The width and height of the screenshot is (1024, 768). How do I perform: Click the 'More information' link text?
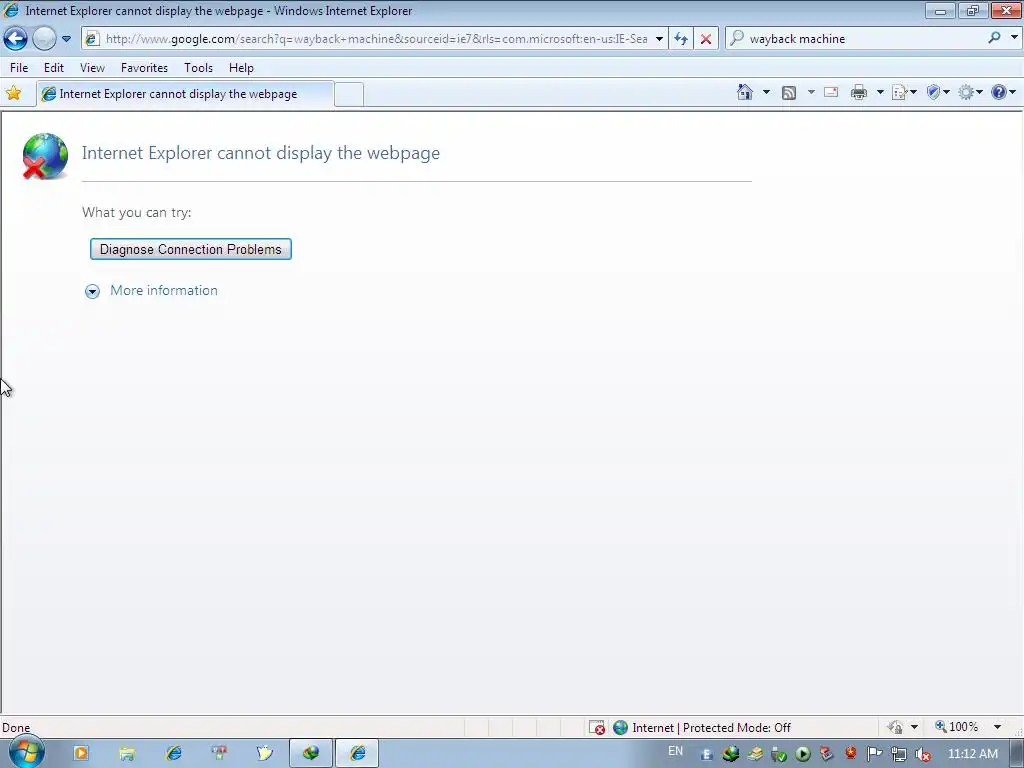[164, 291]
